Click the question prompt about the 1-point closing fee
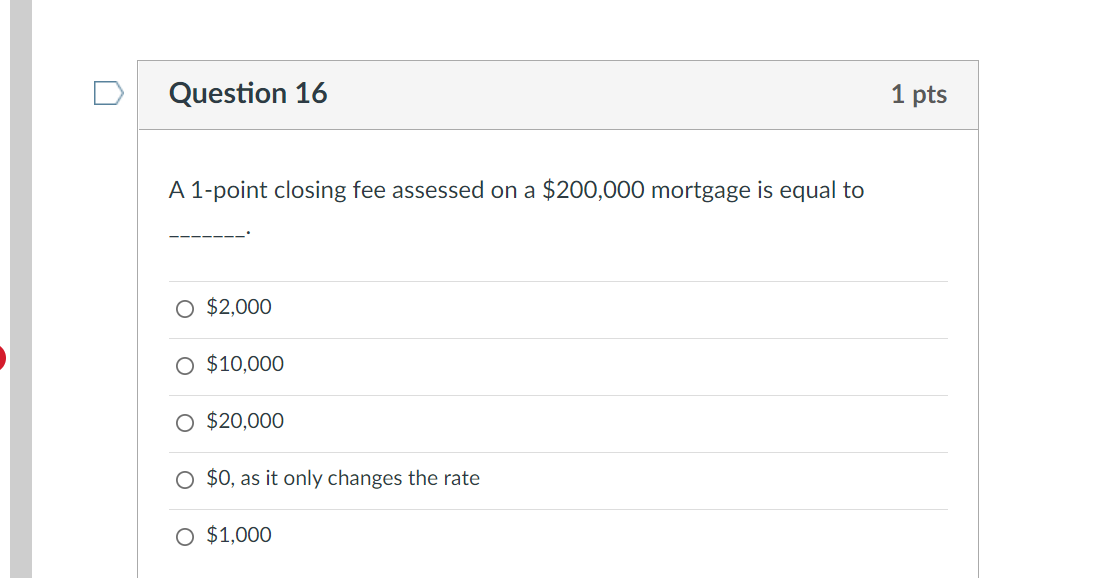 point(515,190)
